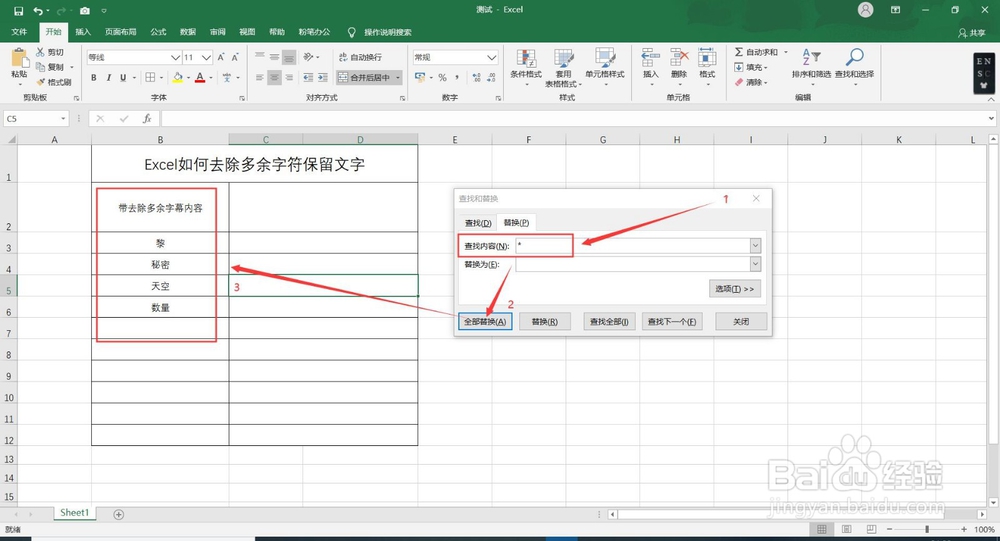Click the decrease indent icon
This screenshot has width=1000, height=541.
[308, 77]
